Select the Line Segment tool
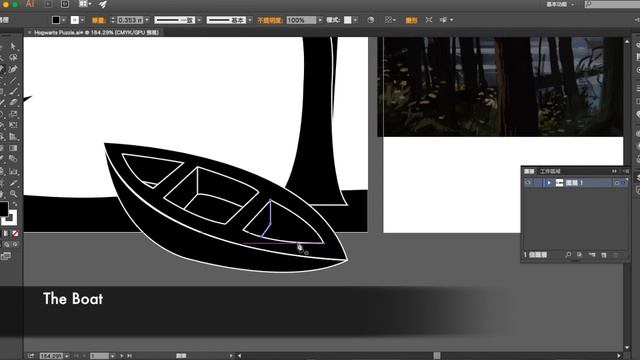The width and height of the screenshot is (640, 360). 13,80
